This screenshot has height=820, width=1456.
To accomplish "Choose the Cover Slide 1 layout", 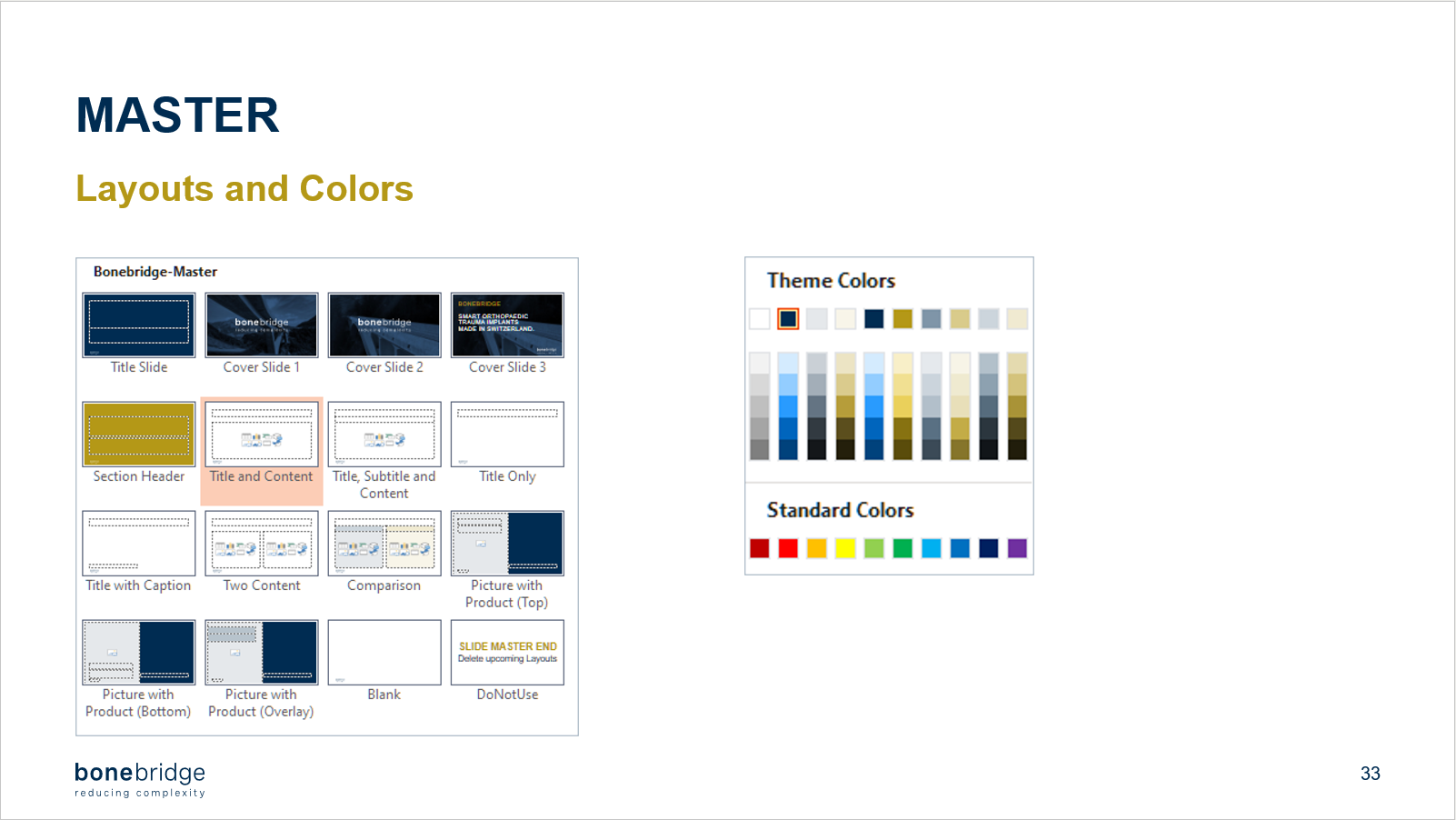I will 262,325.
